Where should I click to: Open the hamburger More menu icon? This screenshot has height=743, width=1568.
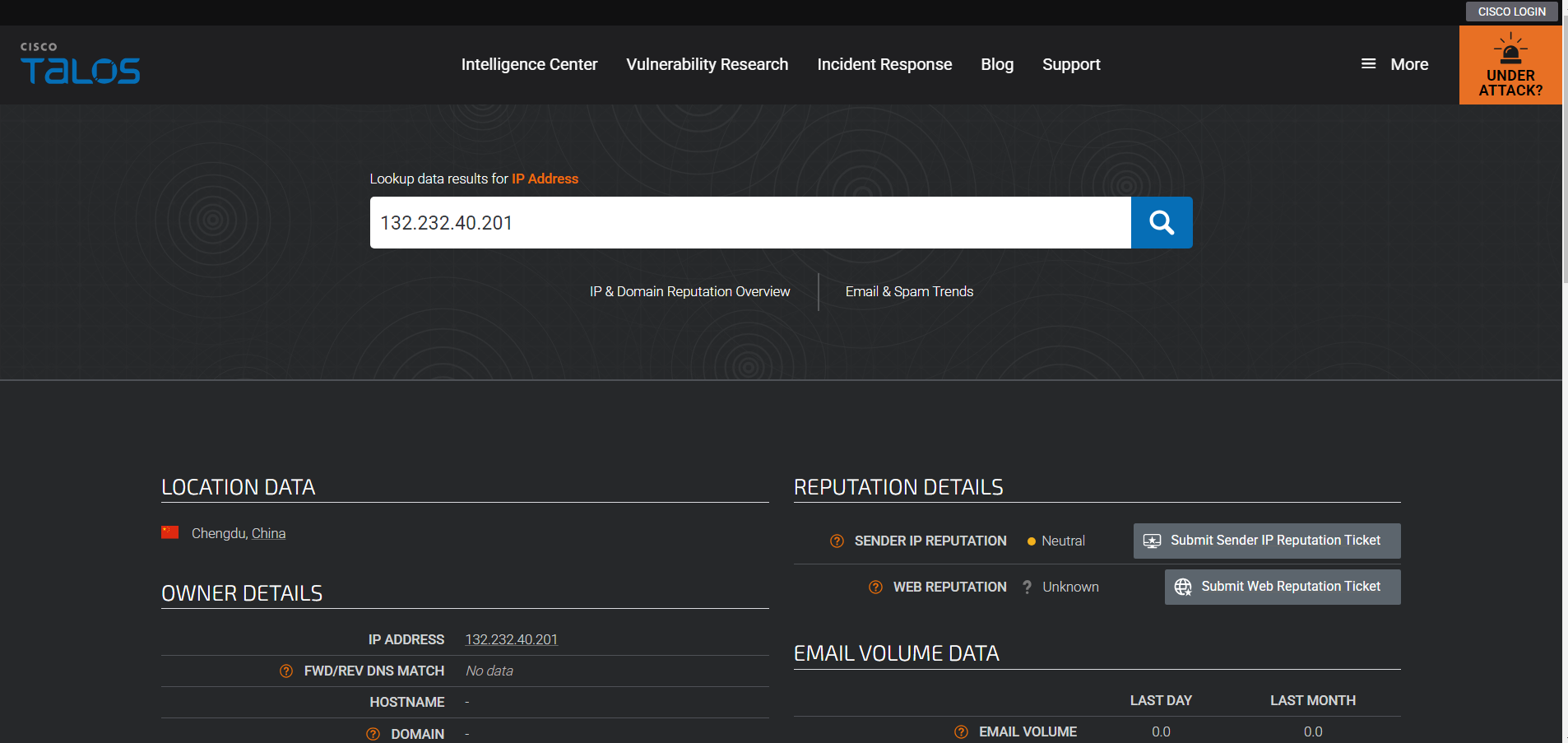pos(1369,63)
